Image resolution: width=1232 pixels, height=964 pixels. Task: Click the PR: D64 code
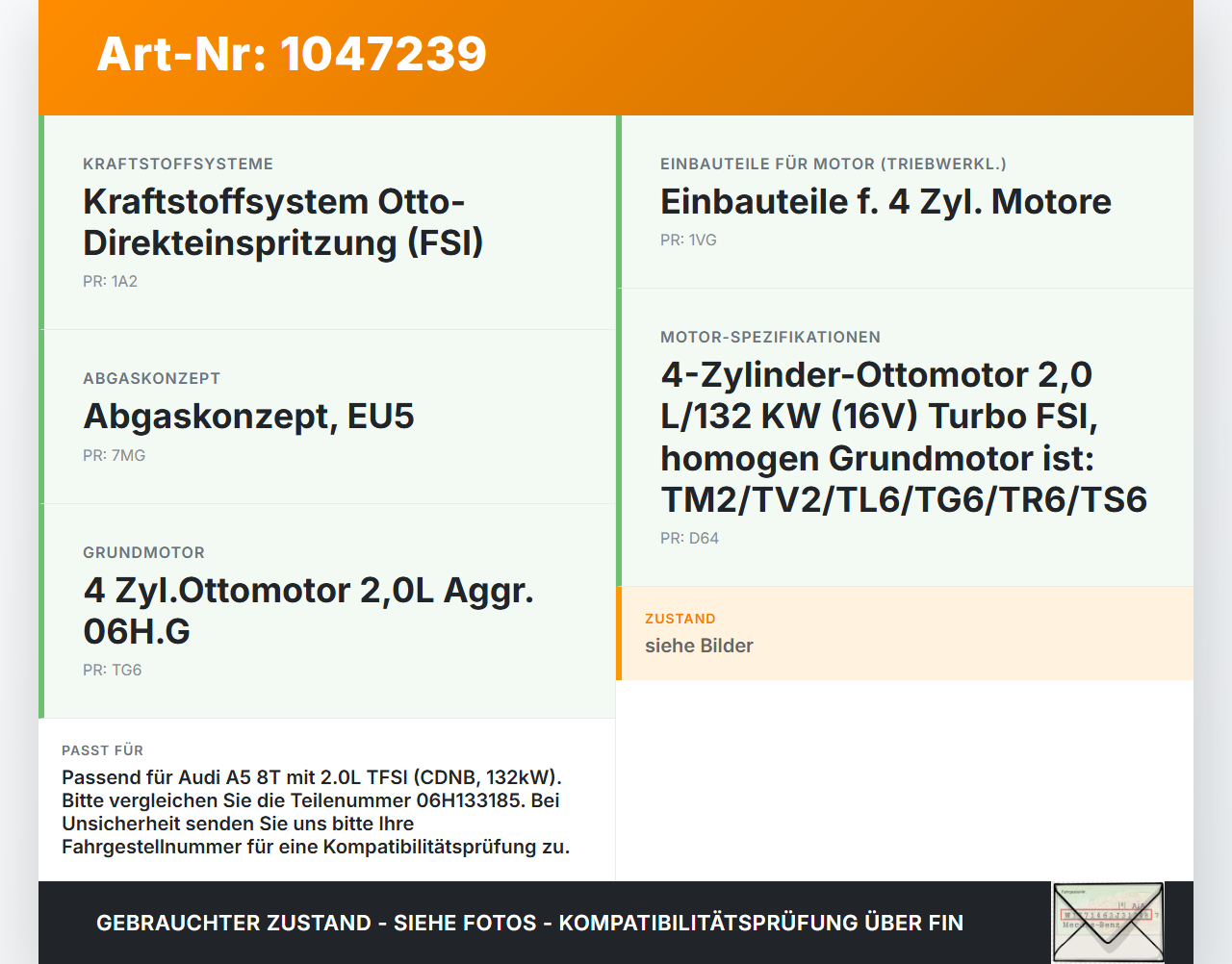(689, 538)
